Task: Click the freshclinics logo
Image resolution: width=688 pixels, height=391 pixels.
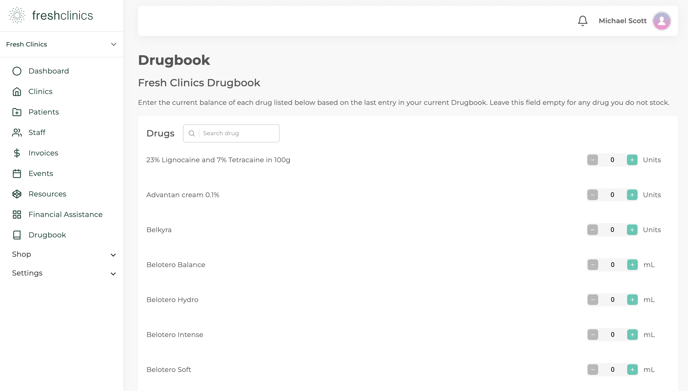Action: pos(51,15)
